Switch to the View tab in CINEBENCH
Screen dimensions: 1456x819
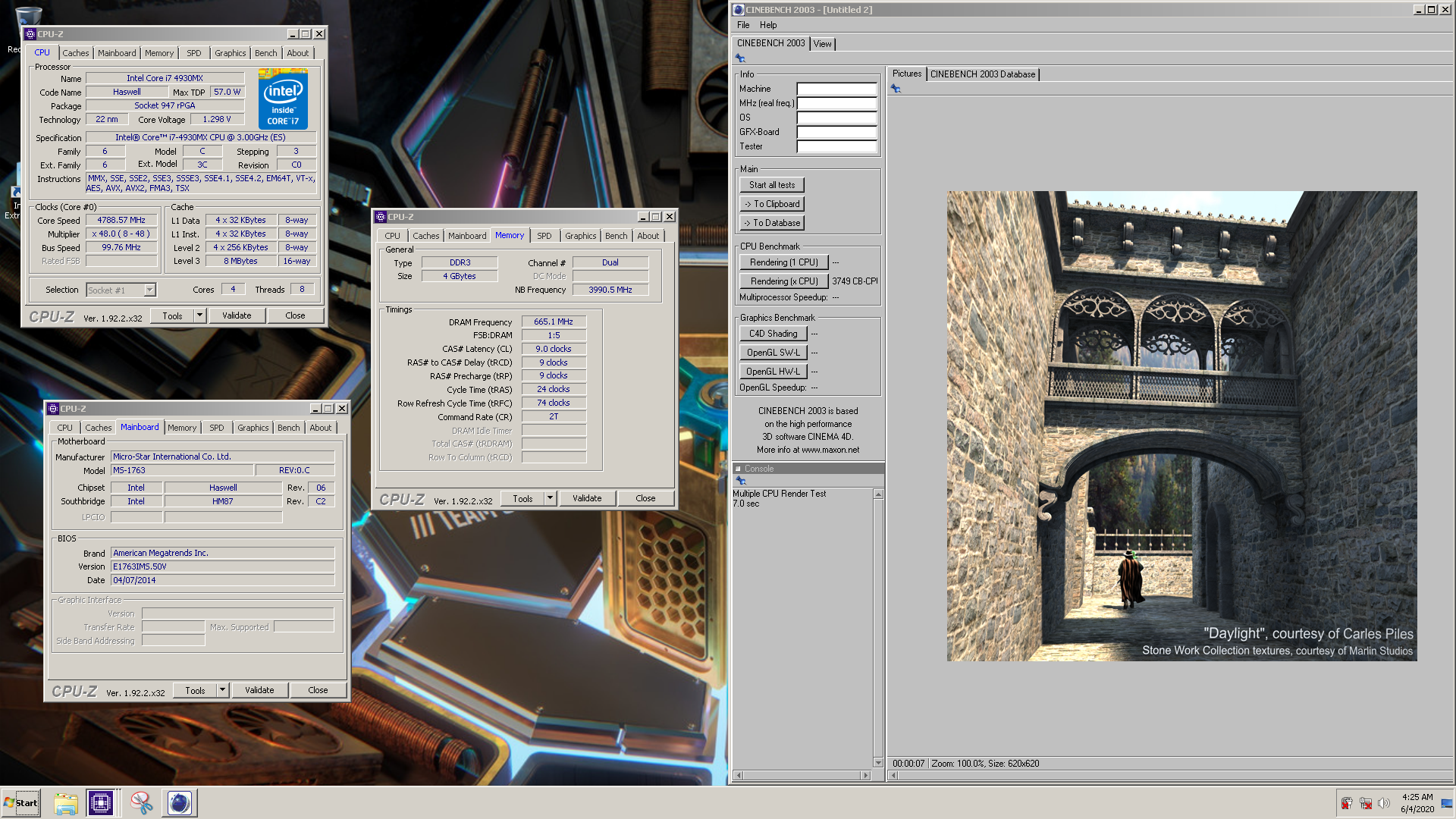[823, 44]
